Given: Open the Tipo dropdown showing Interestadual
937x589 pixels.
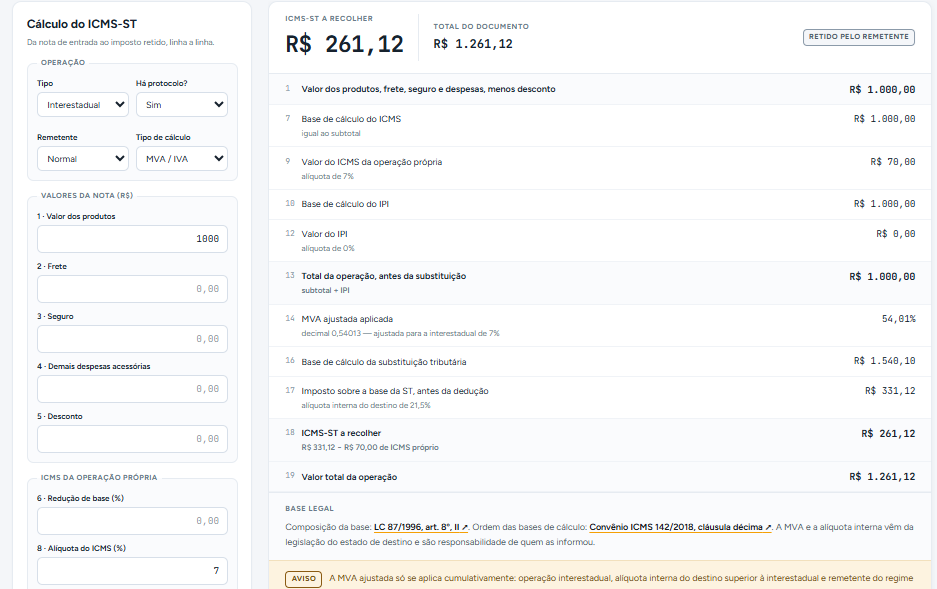Looking at the screenshot, I should (83, 105).
